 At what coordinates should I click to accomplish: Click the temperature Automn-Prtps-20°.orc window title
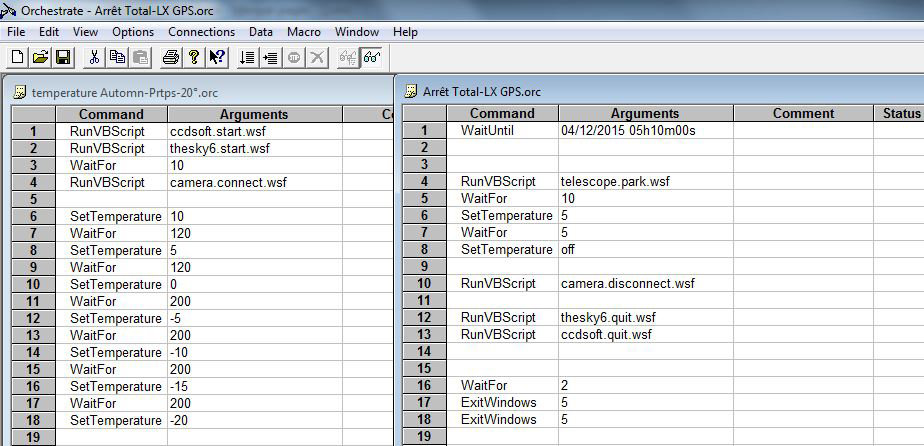coord(124,92)
